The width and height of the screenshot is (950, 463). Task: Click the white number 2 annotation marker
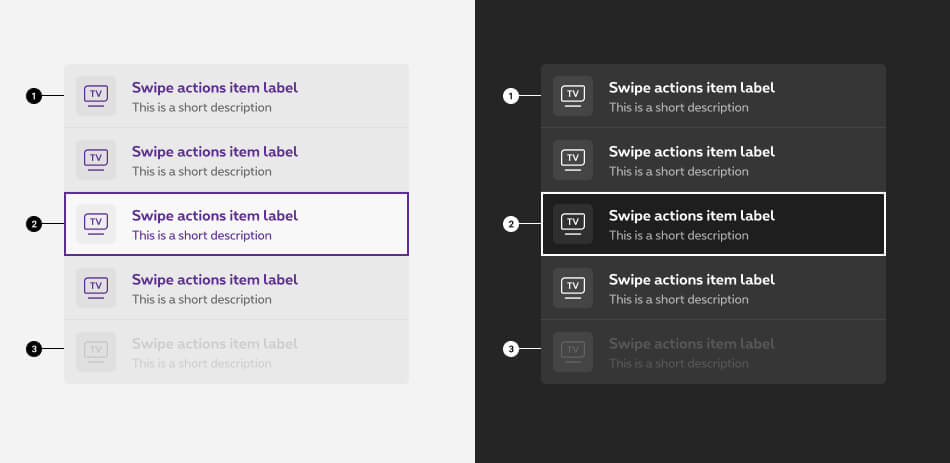pyautogui.click(x=511, y=224)
